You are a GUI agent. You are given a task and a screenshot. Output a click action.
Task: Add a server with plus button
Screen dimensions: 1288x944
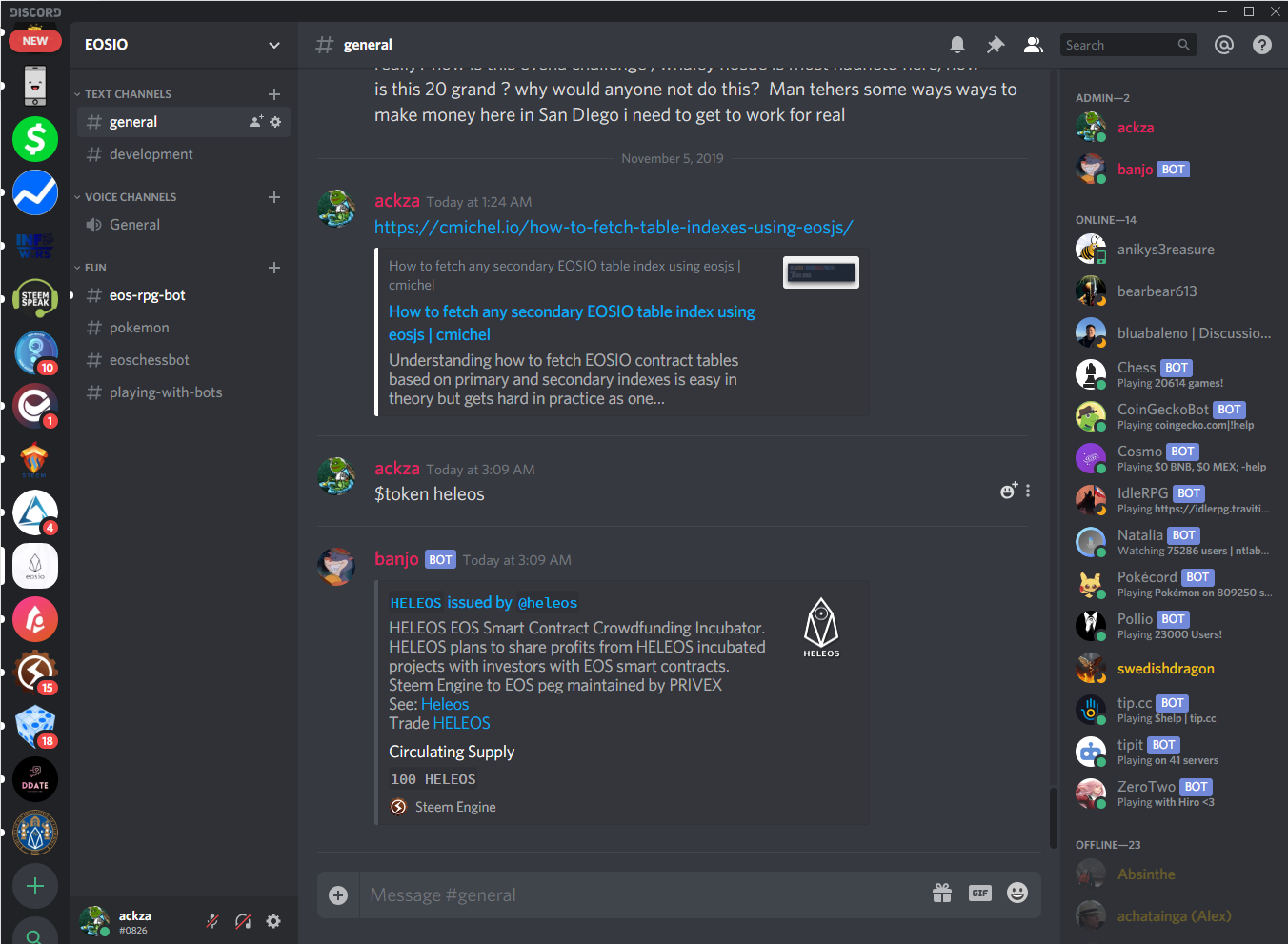point(35,886)
